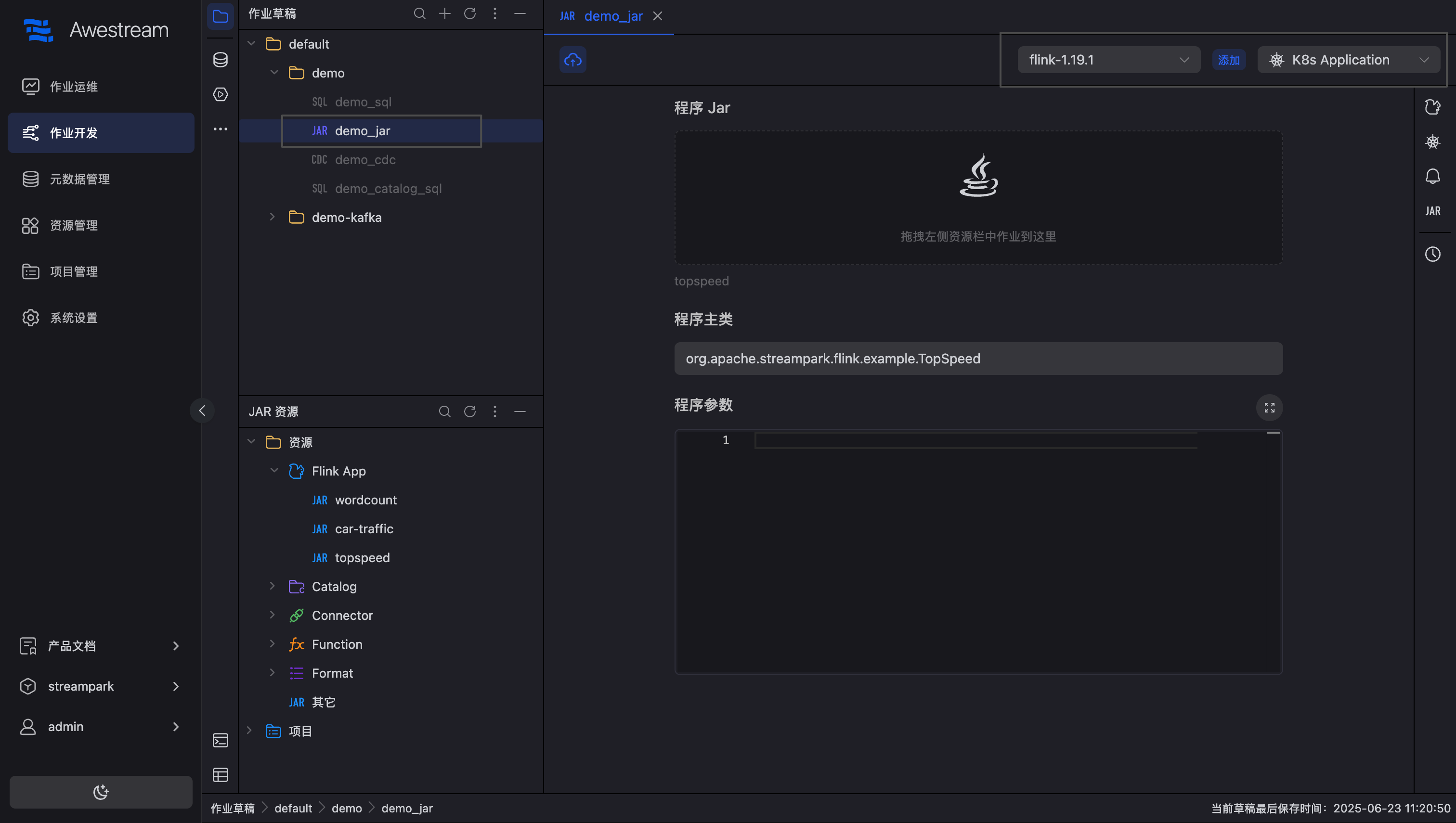Click the database icon in the narrow toolbar

click(220, 59)
